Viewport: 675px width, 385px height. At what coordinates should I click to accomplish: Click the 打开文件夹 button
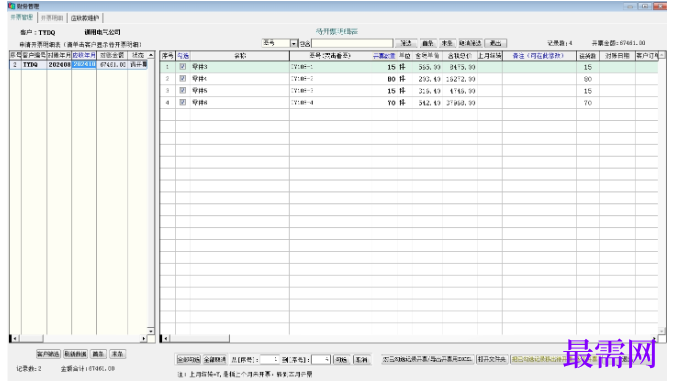click(492, 359)
